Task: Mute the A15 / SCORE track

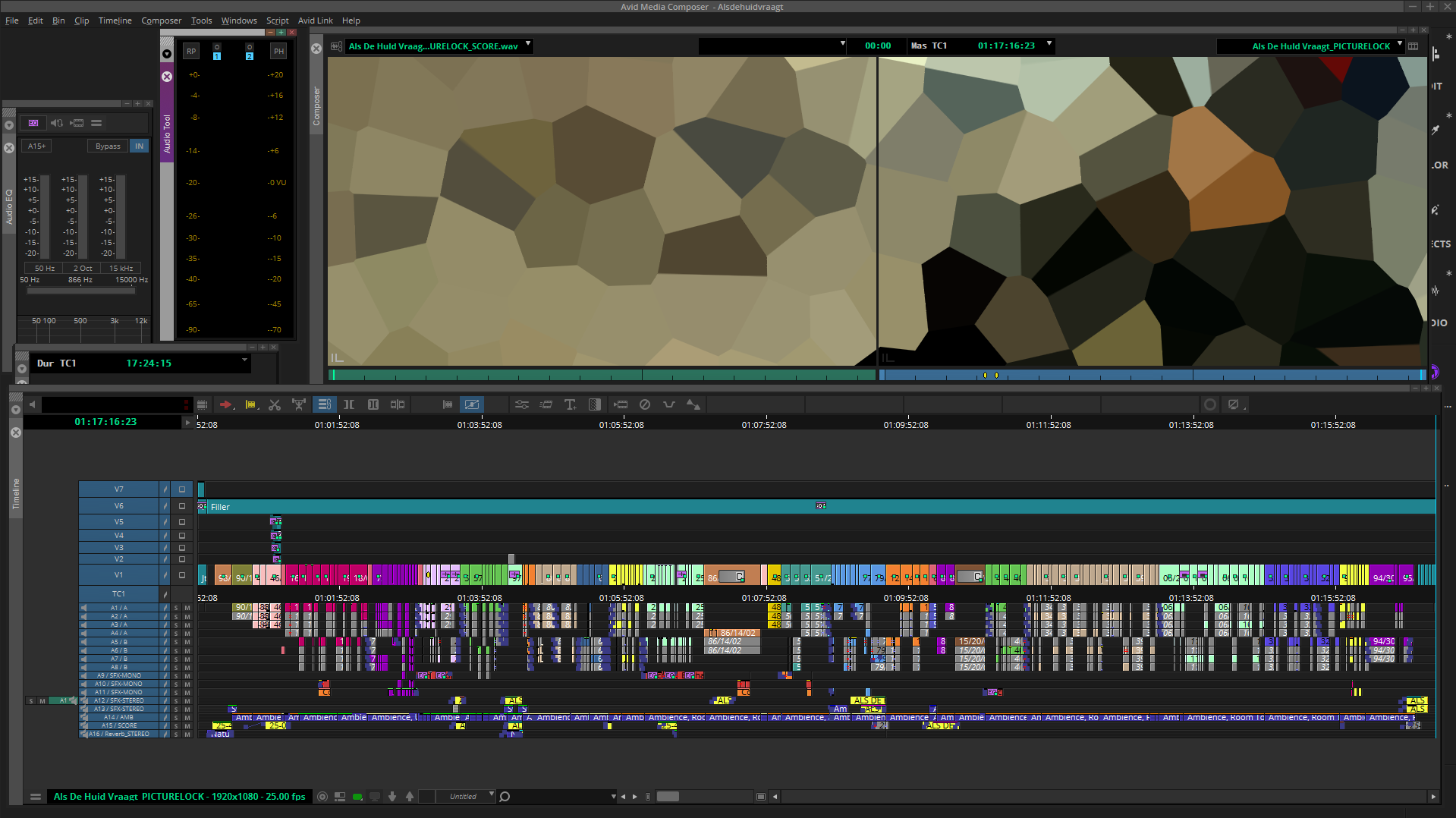Action: point(187,726)
